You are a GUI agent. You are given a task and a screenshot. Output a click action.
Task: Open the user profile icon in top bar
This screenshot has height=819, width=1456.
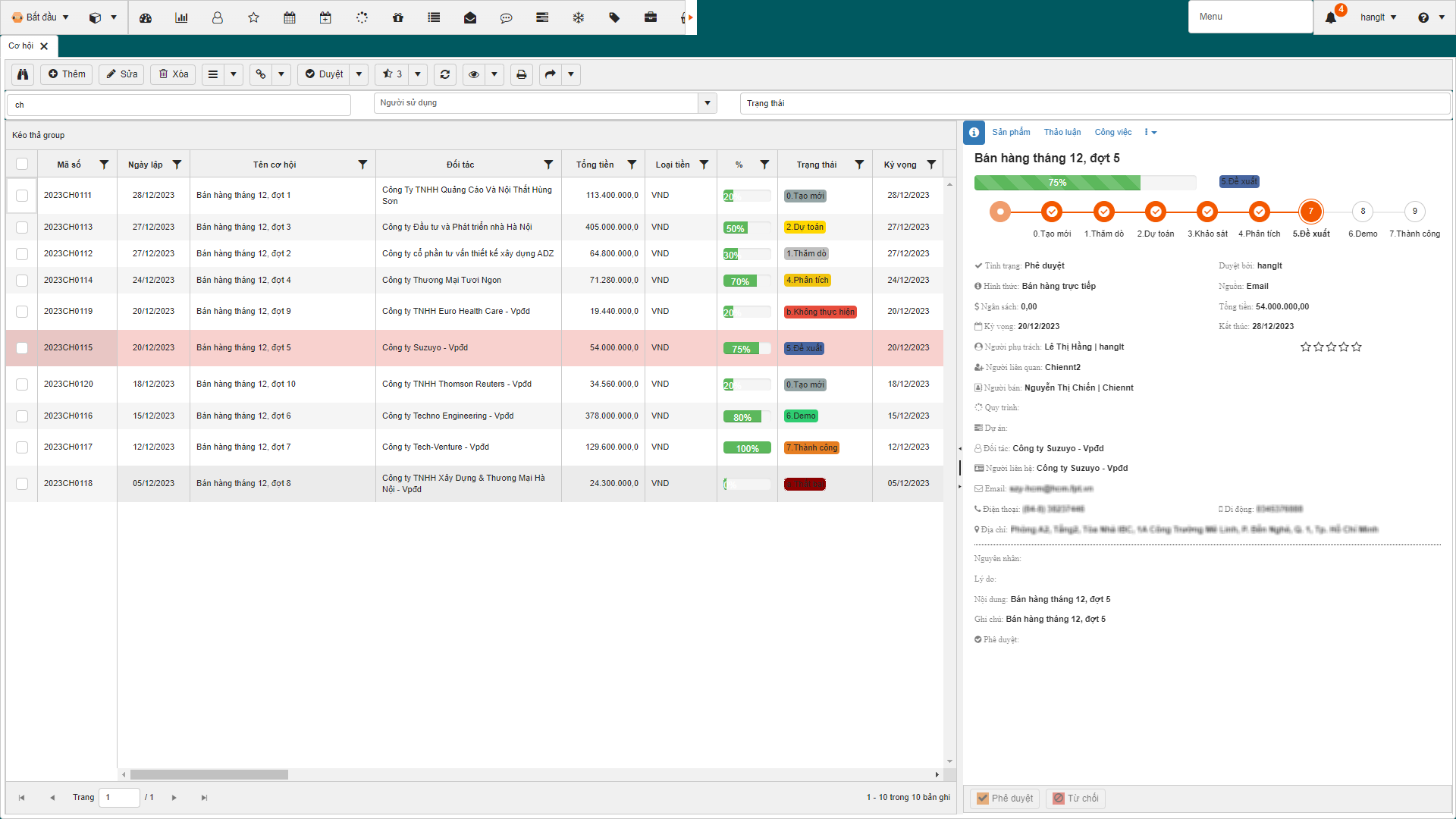pyautogui.click(x=218, y=17)
